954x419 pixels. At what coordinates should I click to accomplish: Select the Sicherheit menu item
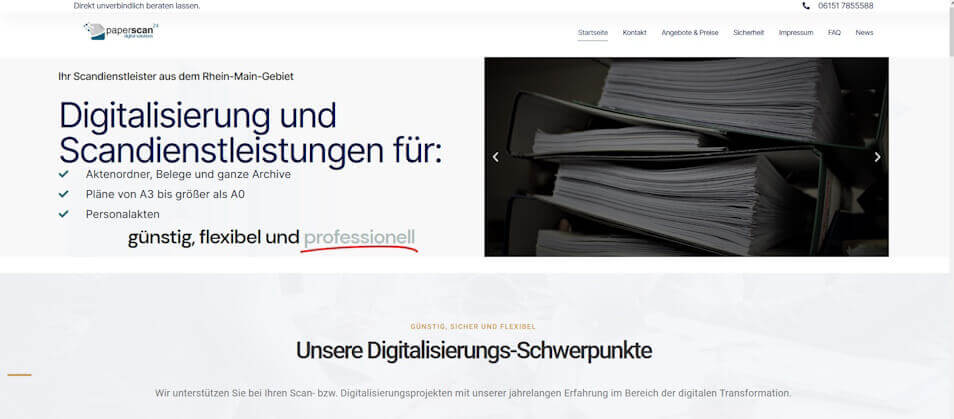click(748, 33)
